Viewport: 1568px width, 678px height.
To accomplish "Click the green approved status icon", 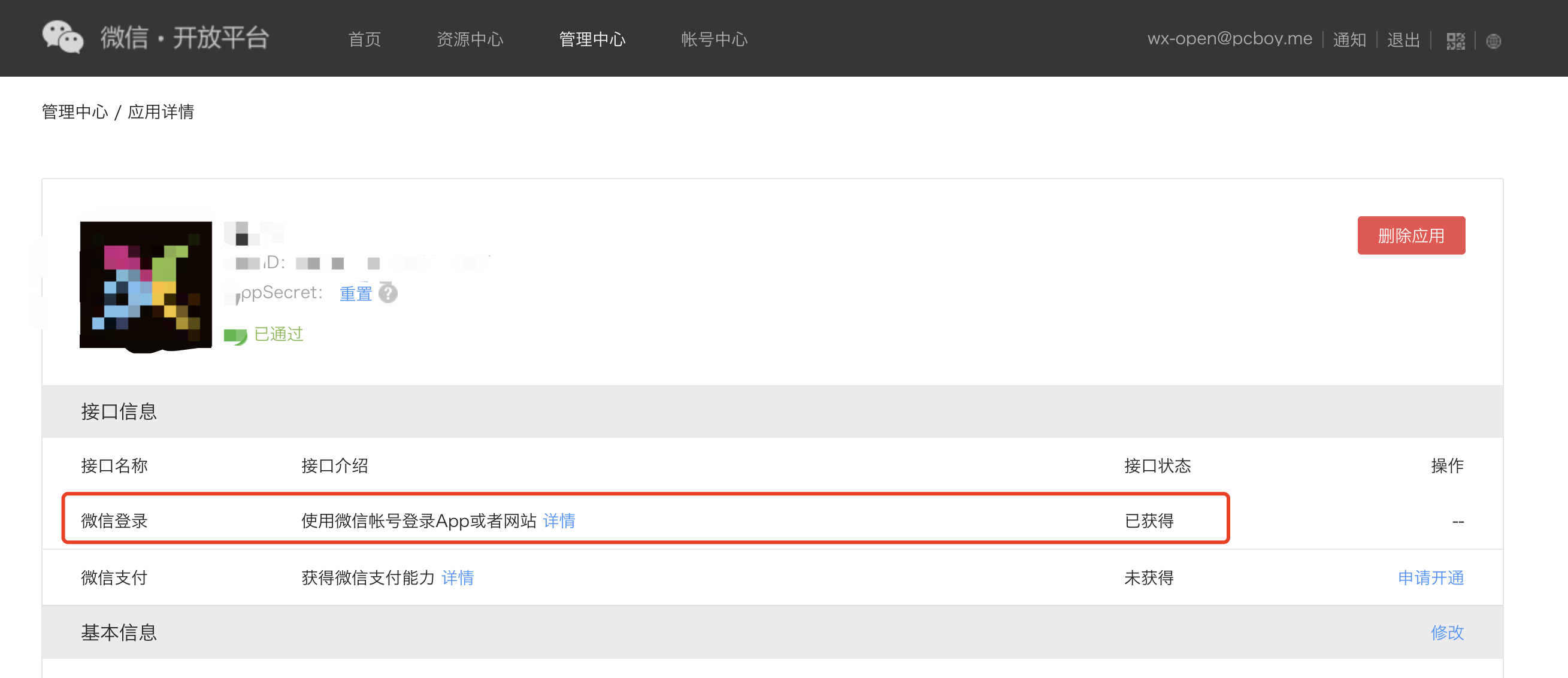I will pyautogui.click(x=235, y=335).
